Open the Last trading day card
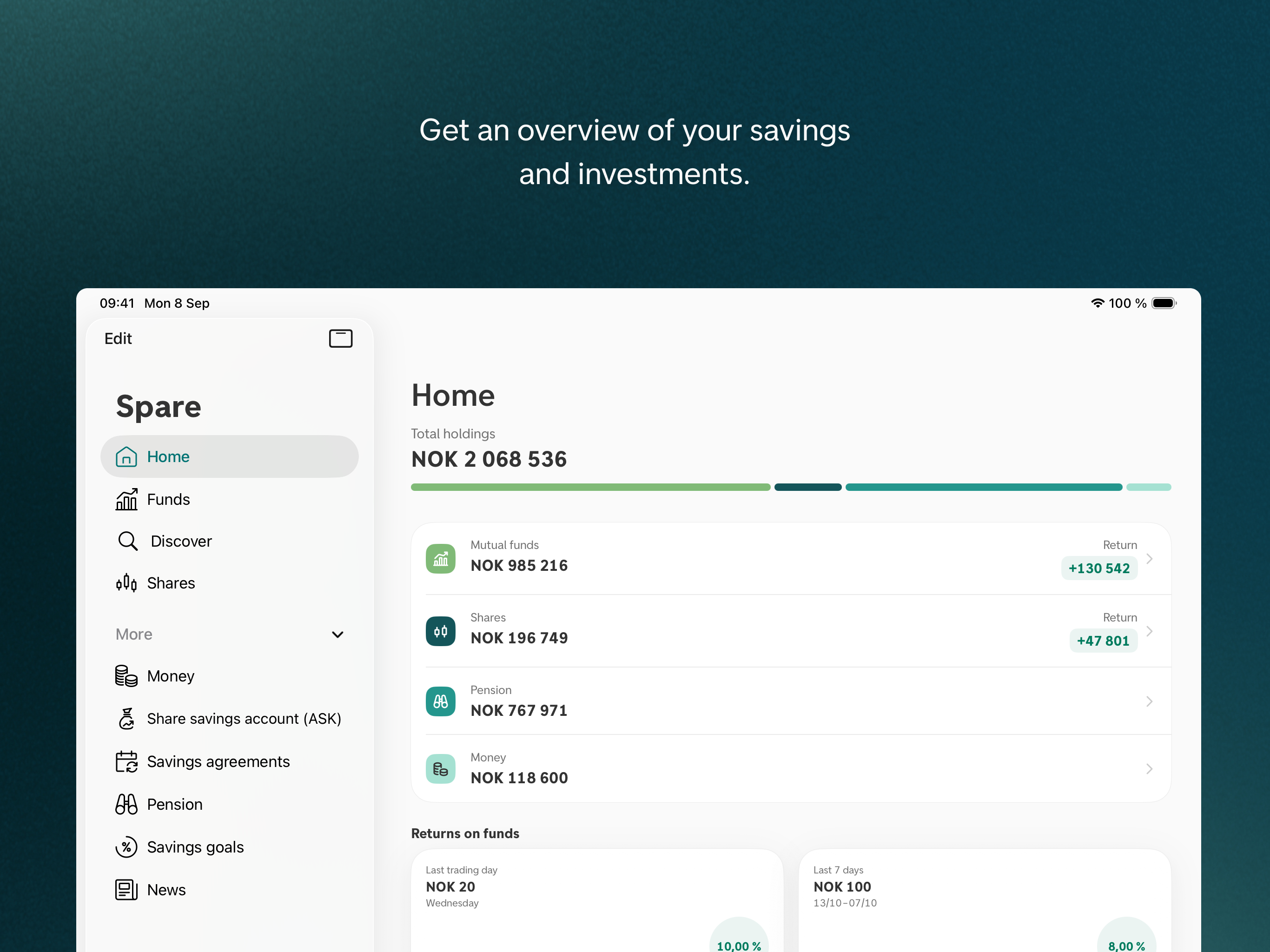Image resolution: width=1270 pixels, height=952 pixels. (597, 900)
